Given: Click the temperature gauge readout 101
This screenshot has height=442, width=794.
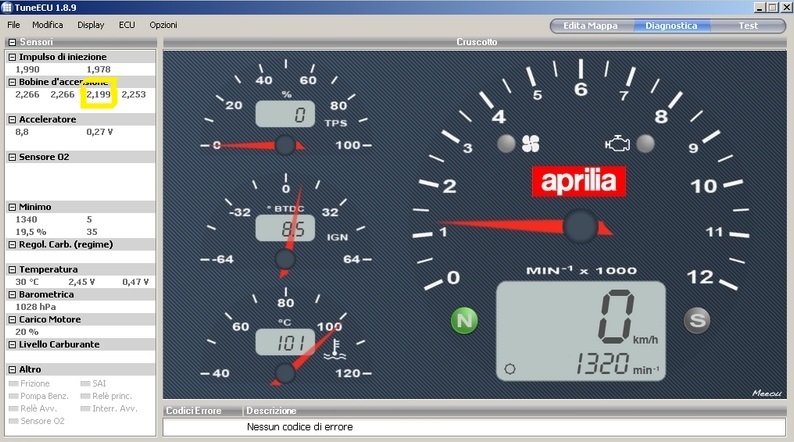Looking at the screenshot, I should [x=285, y=342].
